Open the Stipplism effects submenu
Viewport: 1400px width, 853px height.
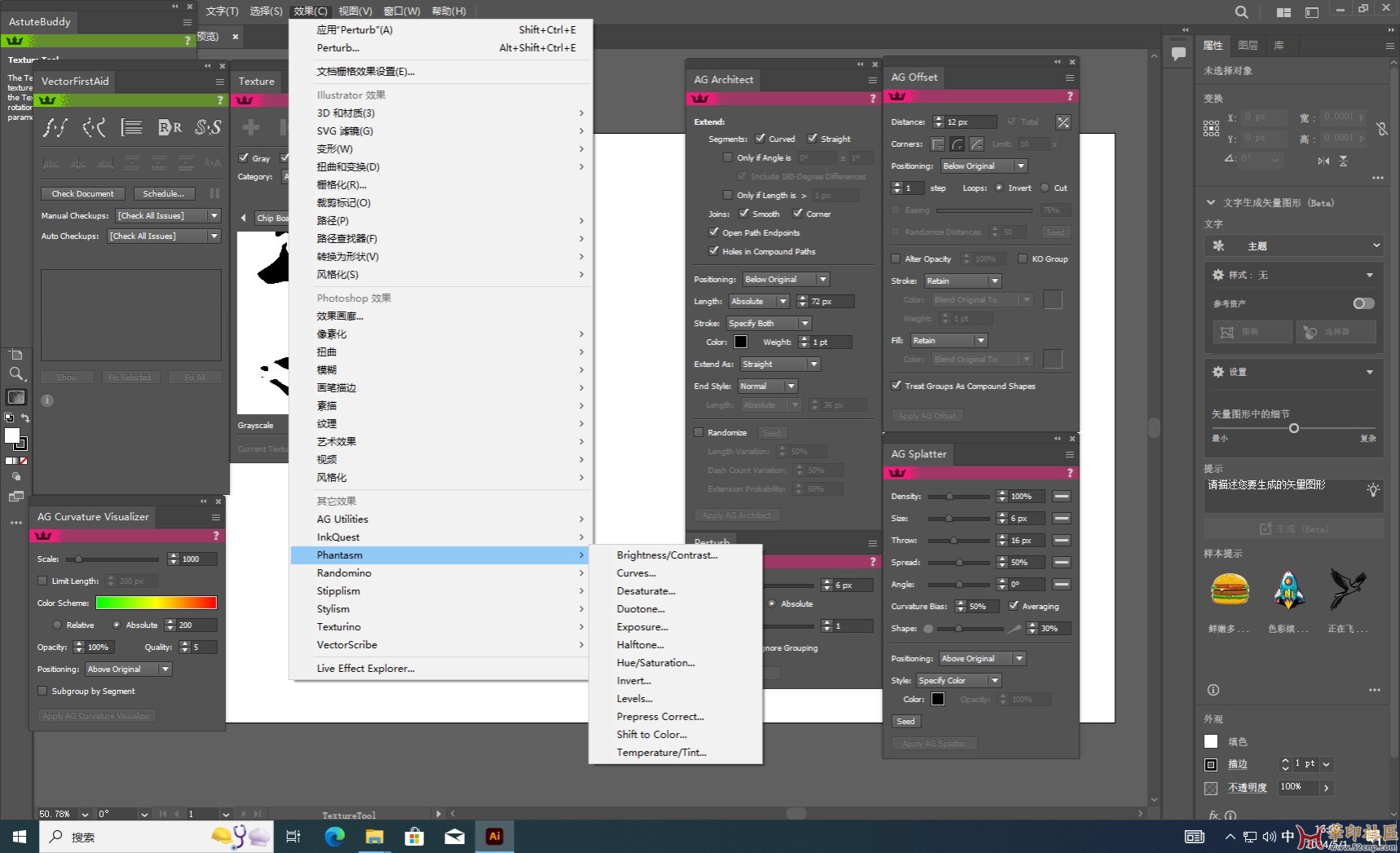pos(440,591)
